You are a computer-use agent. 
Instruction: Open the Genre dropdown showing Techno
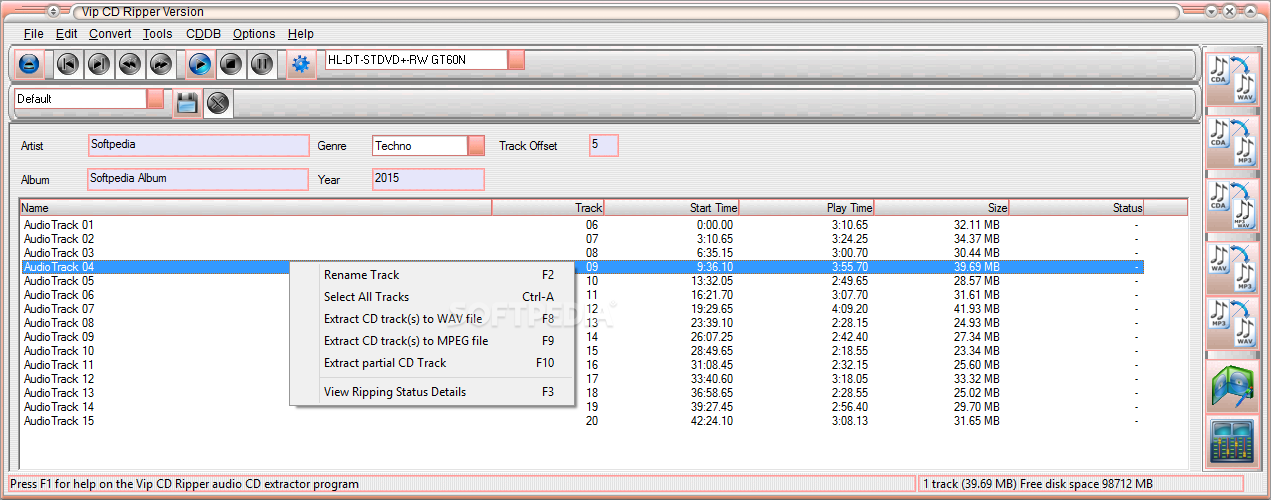coord(477,146)
